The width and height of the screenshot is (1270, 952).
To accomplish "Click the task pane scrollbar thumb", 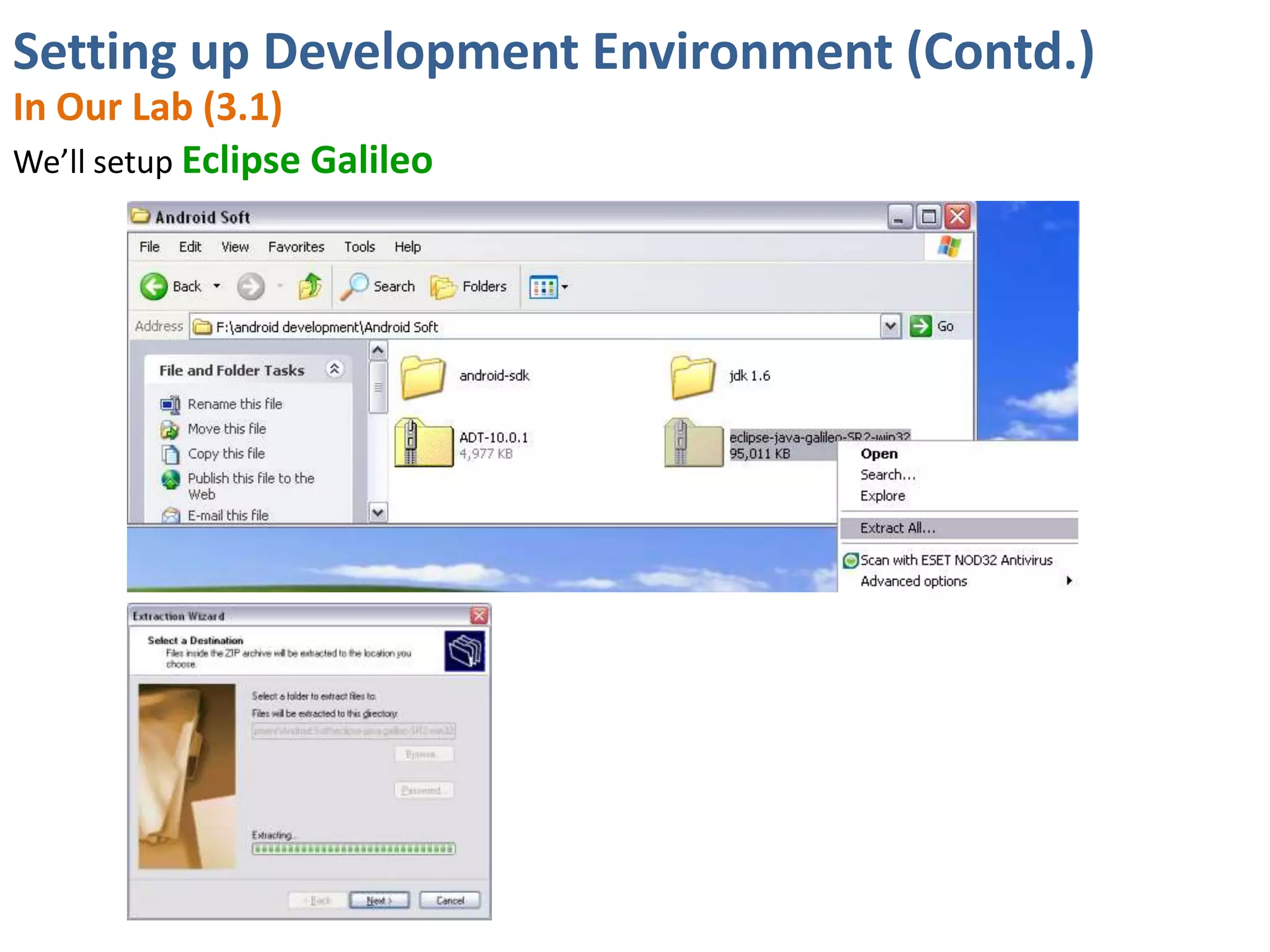I will tap(378, 387).
